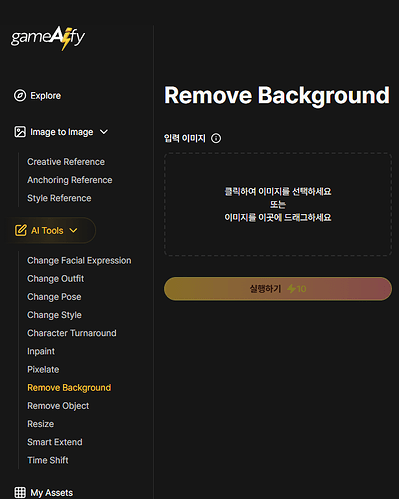Click the image upload drop zone
The width and height of the screenshot is (399, 499).
click(278, 204)
